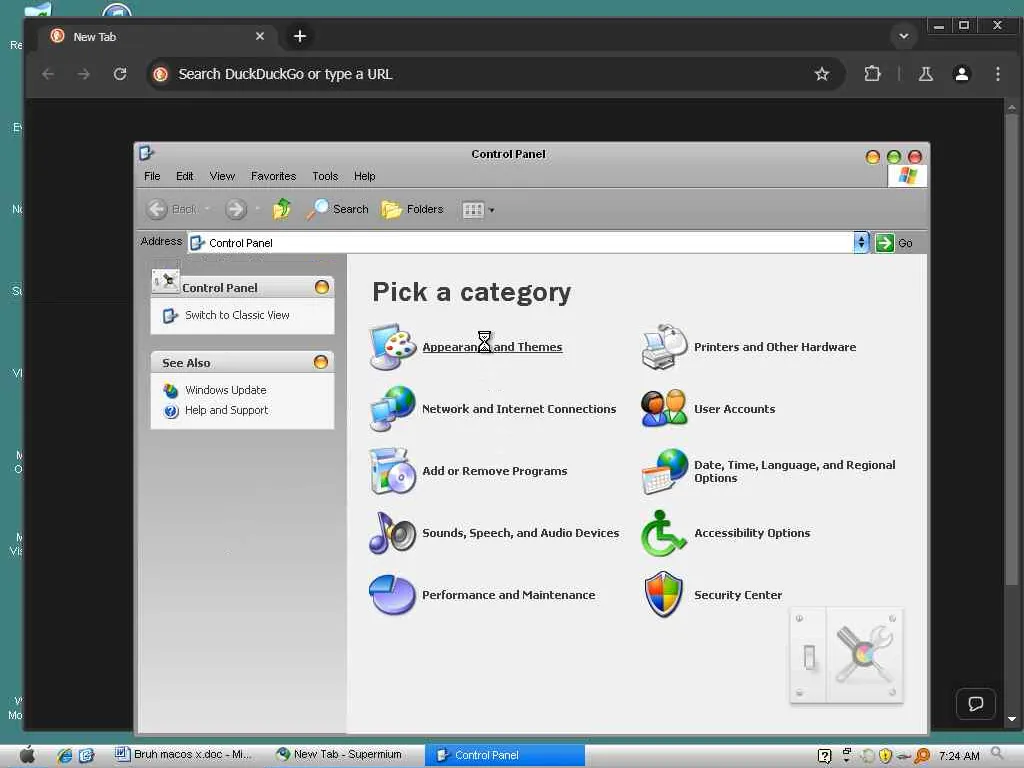Viewport: 1024px width, 768px height.
Task: Open the browser tab search chevron
Action: [x=904, y=36]
